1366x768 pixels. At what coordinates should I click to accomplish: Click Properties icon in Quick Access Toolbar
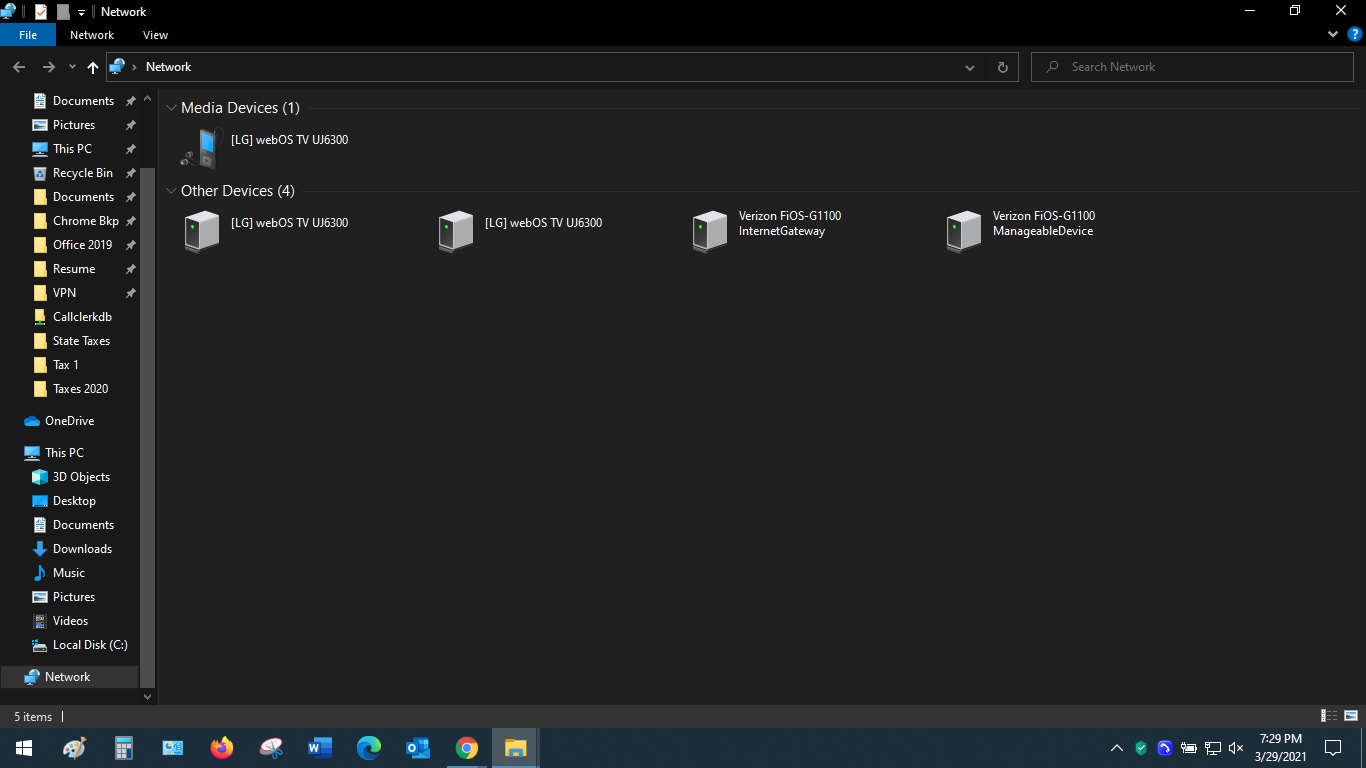click(40, 12)
